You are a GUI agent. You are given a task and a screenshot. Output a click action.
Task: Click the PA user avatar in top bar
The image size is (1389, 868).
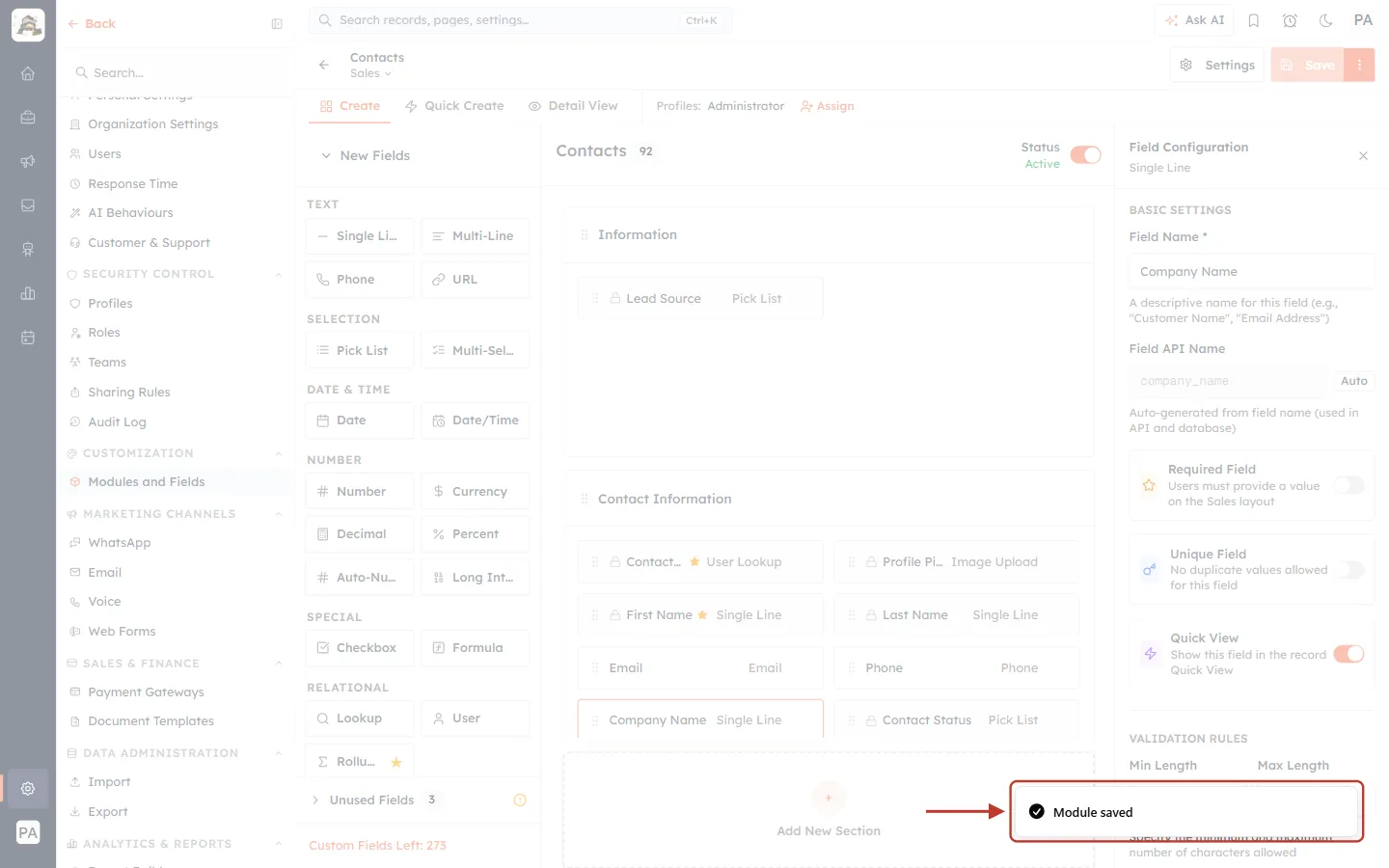tap(1363, 20)
